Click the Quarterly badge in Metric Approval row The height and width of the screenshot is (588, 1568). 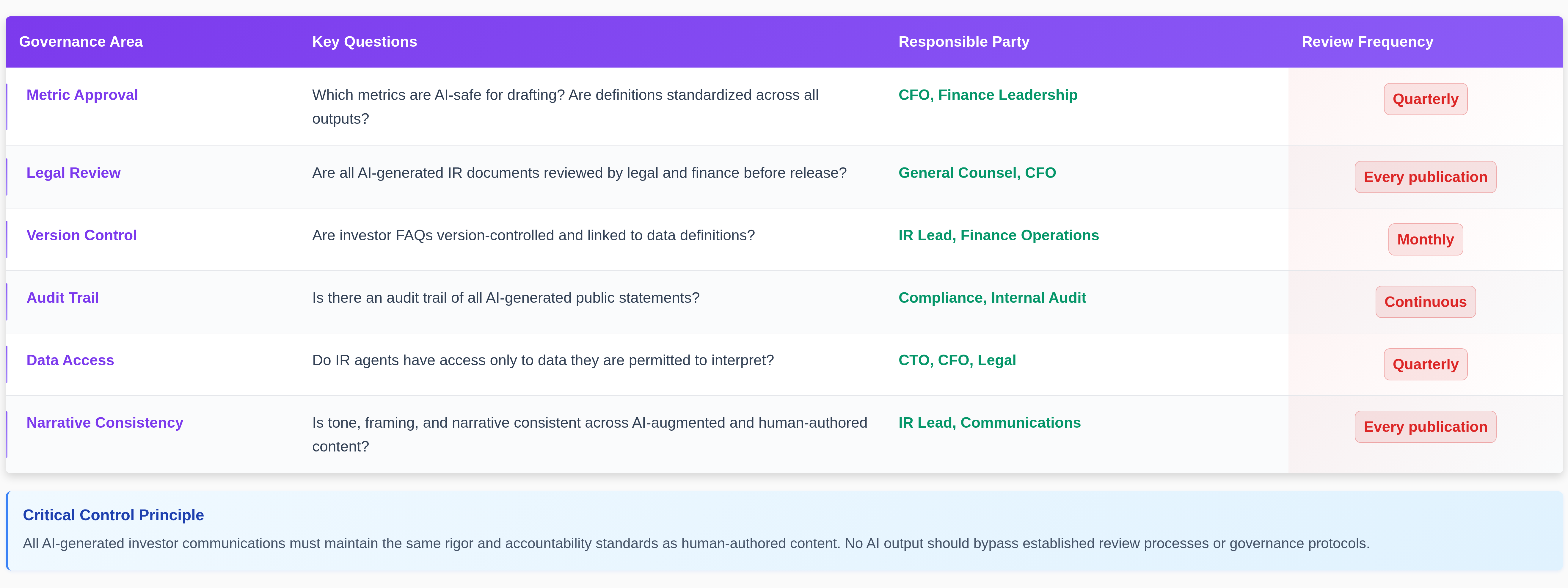coord(1425,99)
